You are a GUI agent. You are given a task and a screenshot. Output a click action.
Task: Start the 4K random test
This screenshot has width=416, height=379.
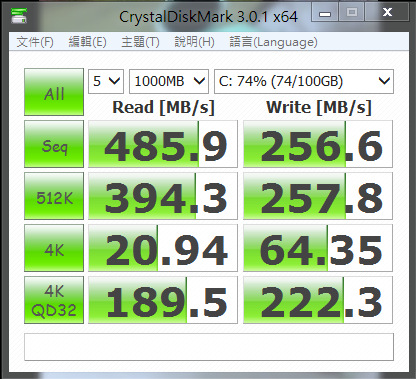click(x=54, y=248)
